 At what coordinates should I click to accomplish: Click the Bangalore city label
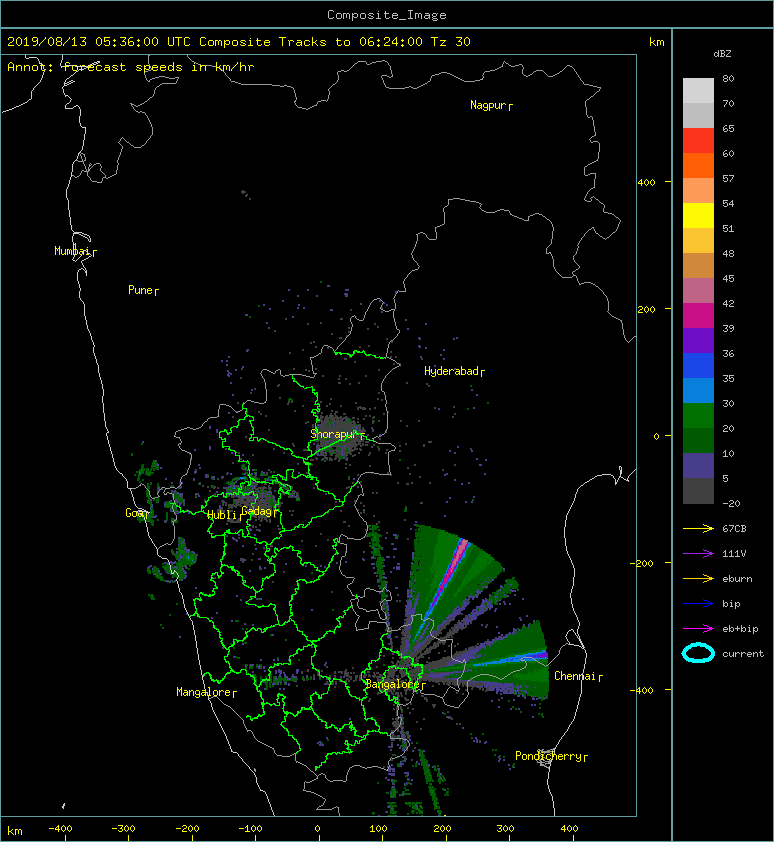393,684
